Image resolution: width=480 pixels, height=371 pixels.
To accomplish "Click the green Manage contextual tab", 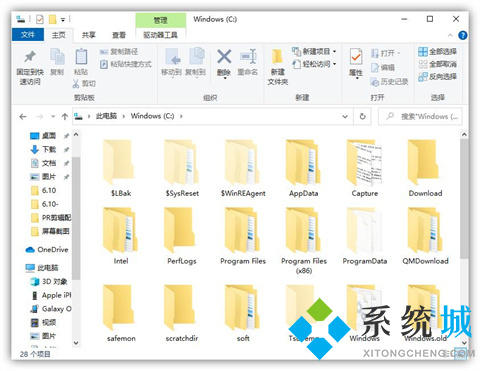I will pos(160,20).
